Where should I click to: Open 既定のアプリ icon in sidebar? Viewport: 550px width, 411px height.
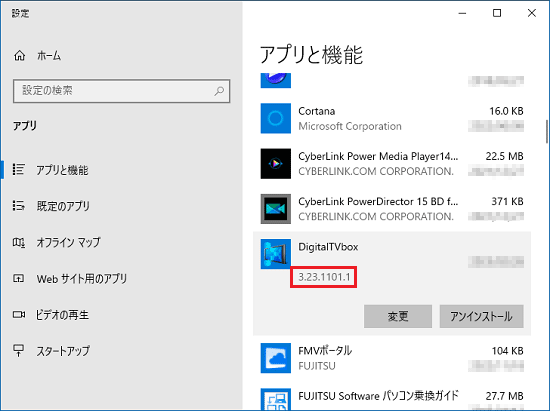point(19,206)
